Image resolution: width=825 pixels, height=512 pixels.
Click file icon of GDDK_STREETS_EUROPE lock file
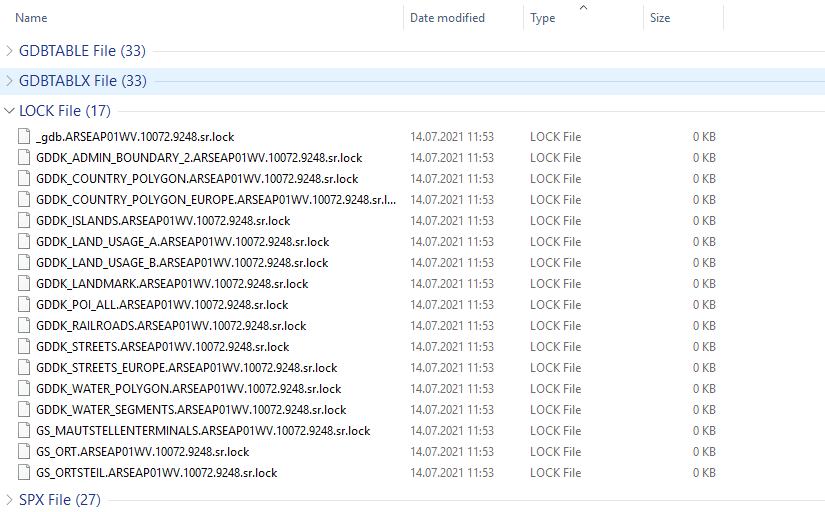click(24, 368)
